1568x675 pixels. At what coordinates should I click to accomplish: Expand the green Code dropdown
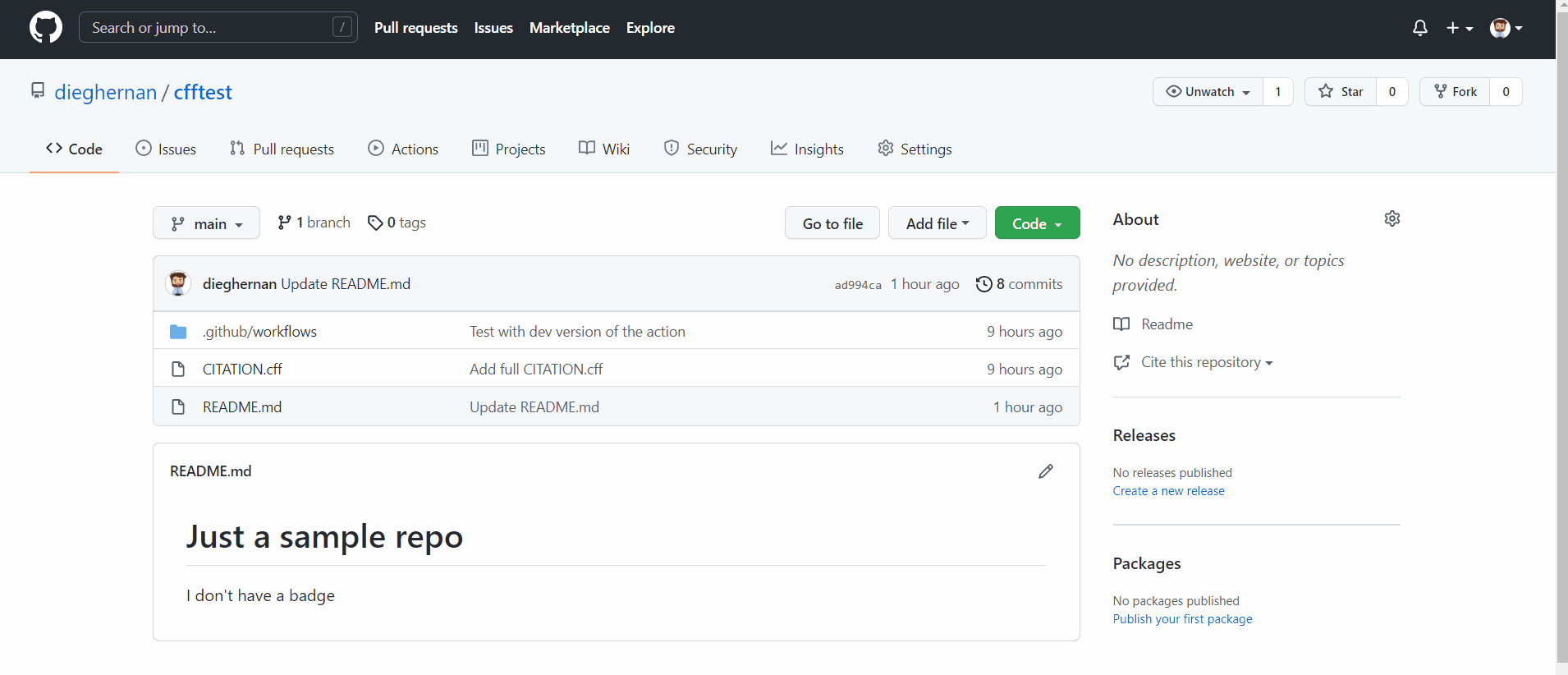tap(1038, 223)
